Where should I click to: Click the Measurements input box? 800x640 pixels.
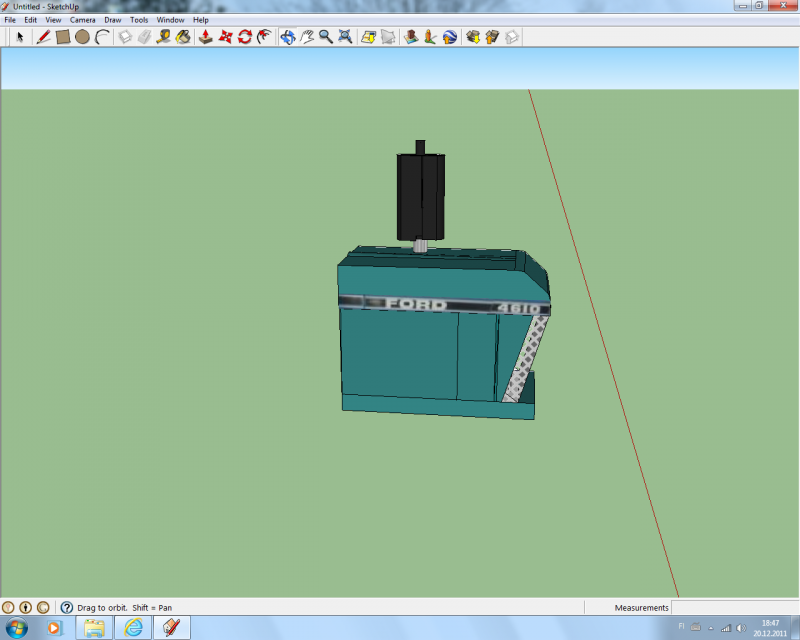pos(735,607)
